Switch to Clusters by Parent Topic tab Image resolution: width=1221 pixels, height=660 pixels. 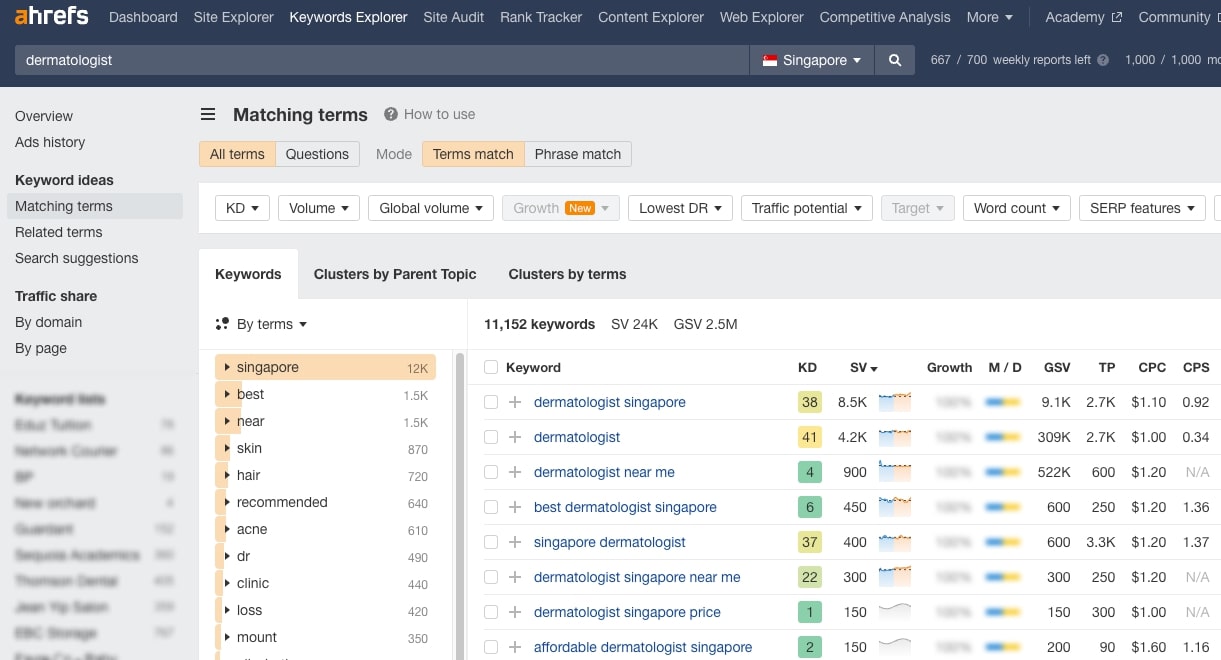tap(395, 274)
